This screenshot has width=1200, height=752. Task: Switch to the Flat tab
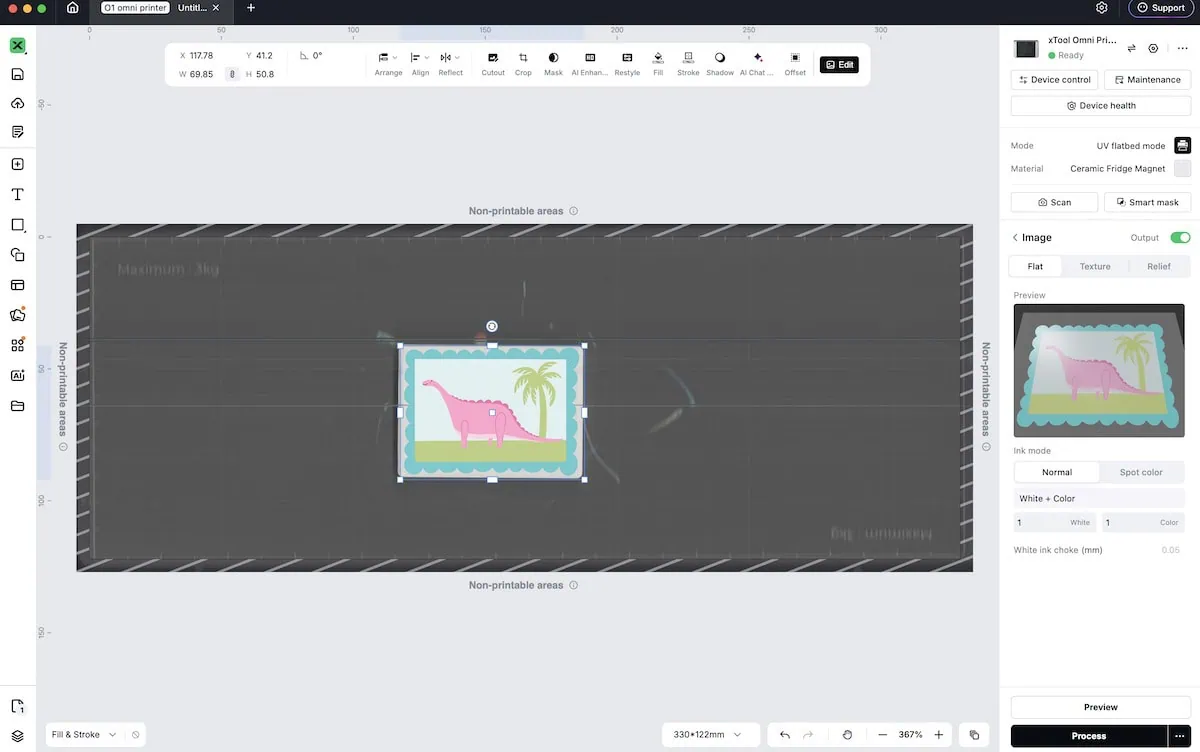pyautogui.click(x=1035, y=266)
